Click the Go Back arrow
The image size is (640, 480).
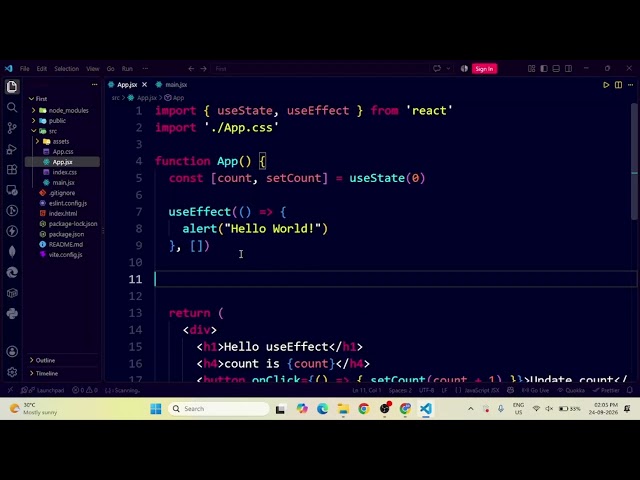(x=191, y=69)
